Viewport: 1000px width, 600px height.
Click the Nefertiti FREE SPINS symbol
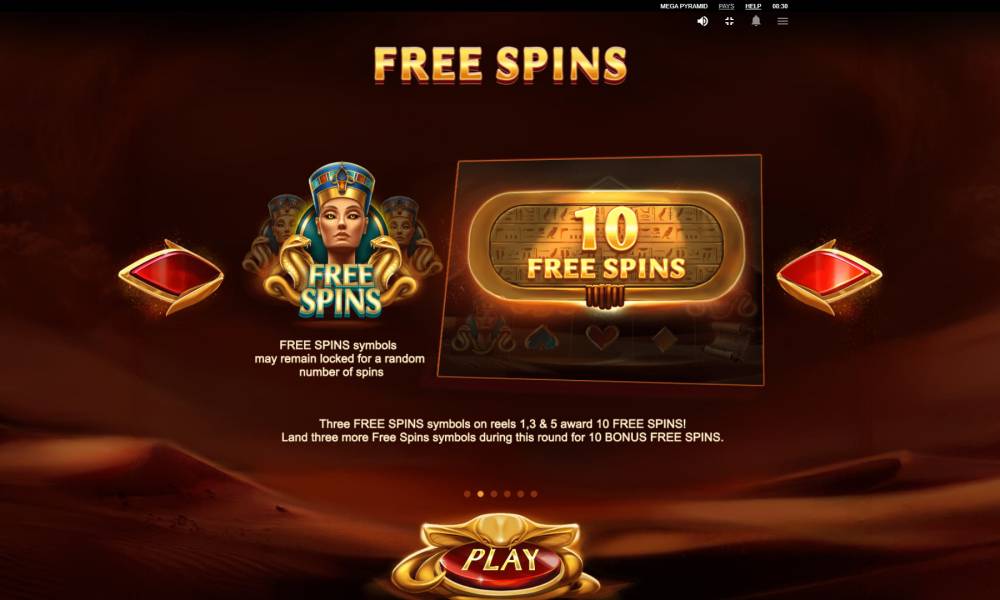pyautogui.click(x=342, y=240)
